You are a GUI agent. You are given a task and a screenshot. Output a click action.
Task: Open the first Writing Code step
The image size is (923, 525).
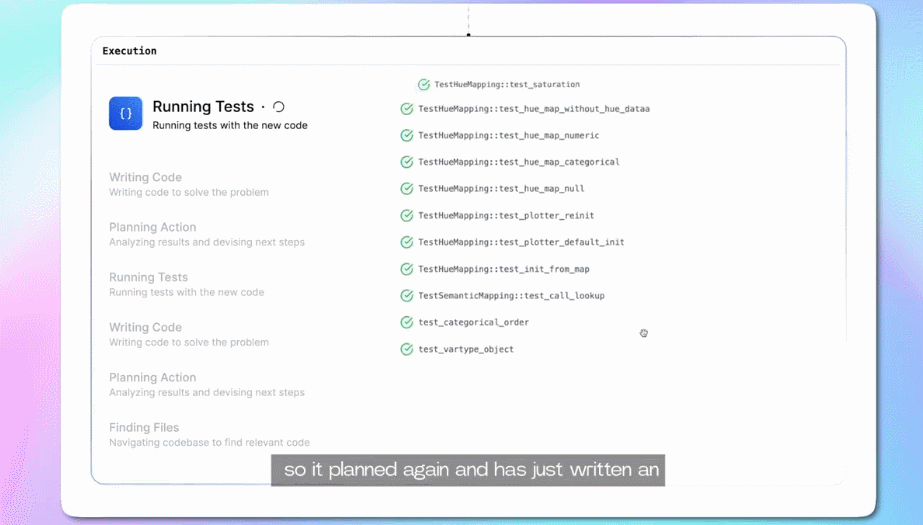145,178
